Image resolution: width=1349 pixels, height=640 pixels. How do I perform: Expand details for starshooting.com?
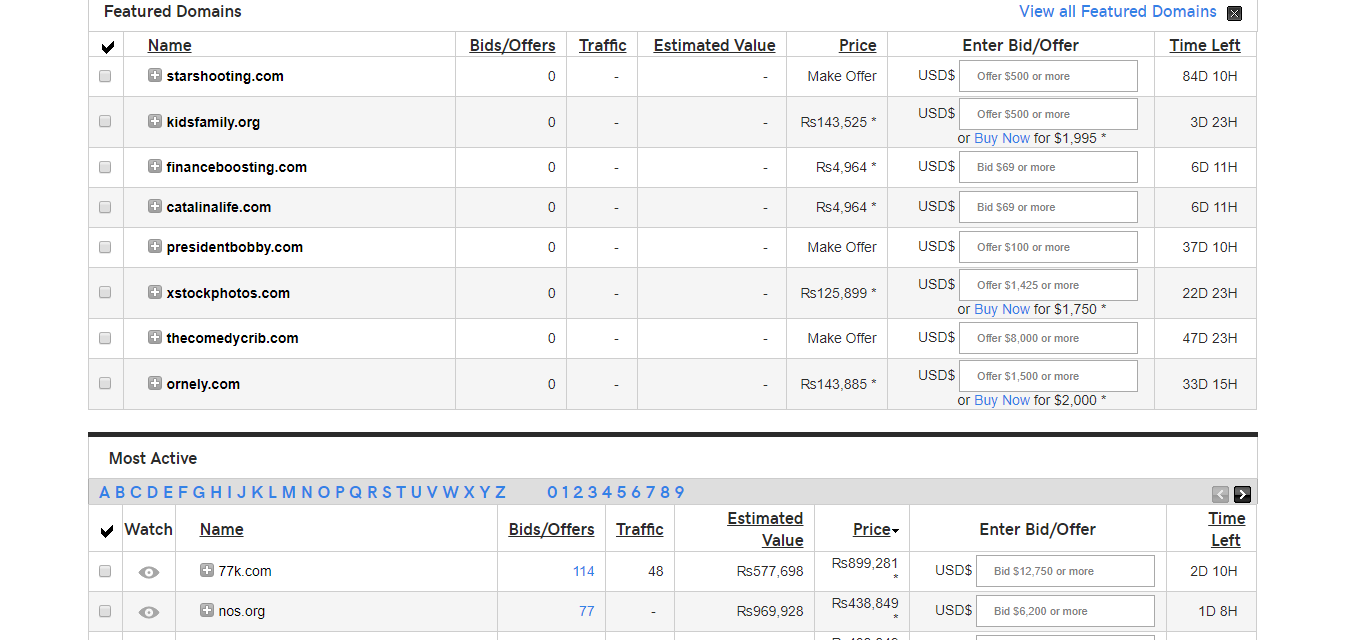click(x=155, y=75)
